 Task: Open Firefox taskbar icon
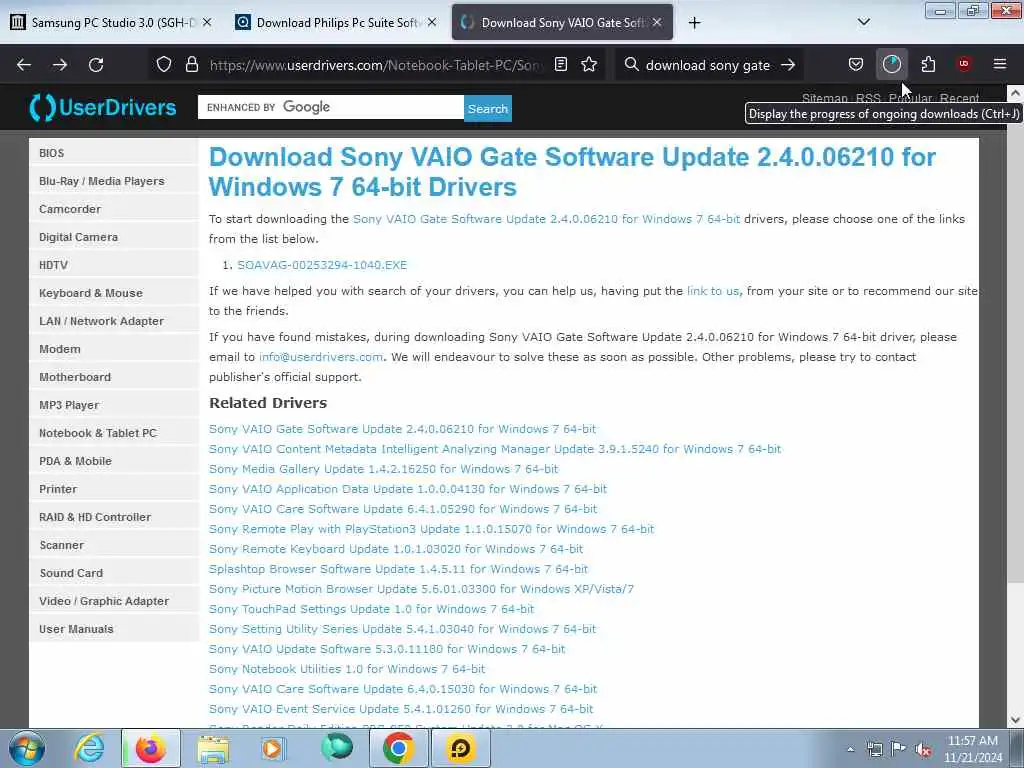[151, 748]
